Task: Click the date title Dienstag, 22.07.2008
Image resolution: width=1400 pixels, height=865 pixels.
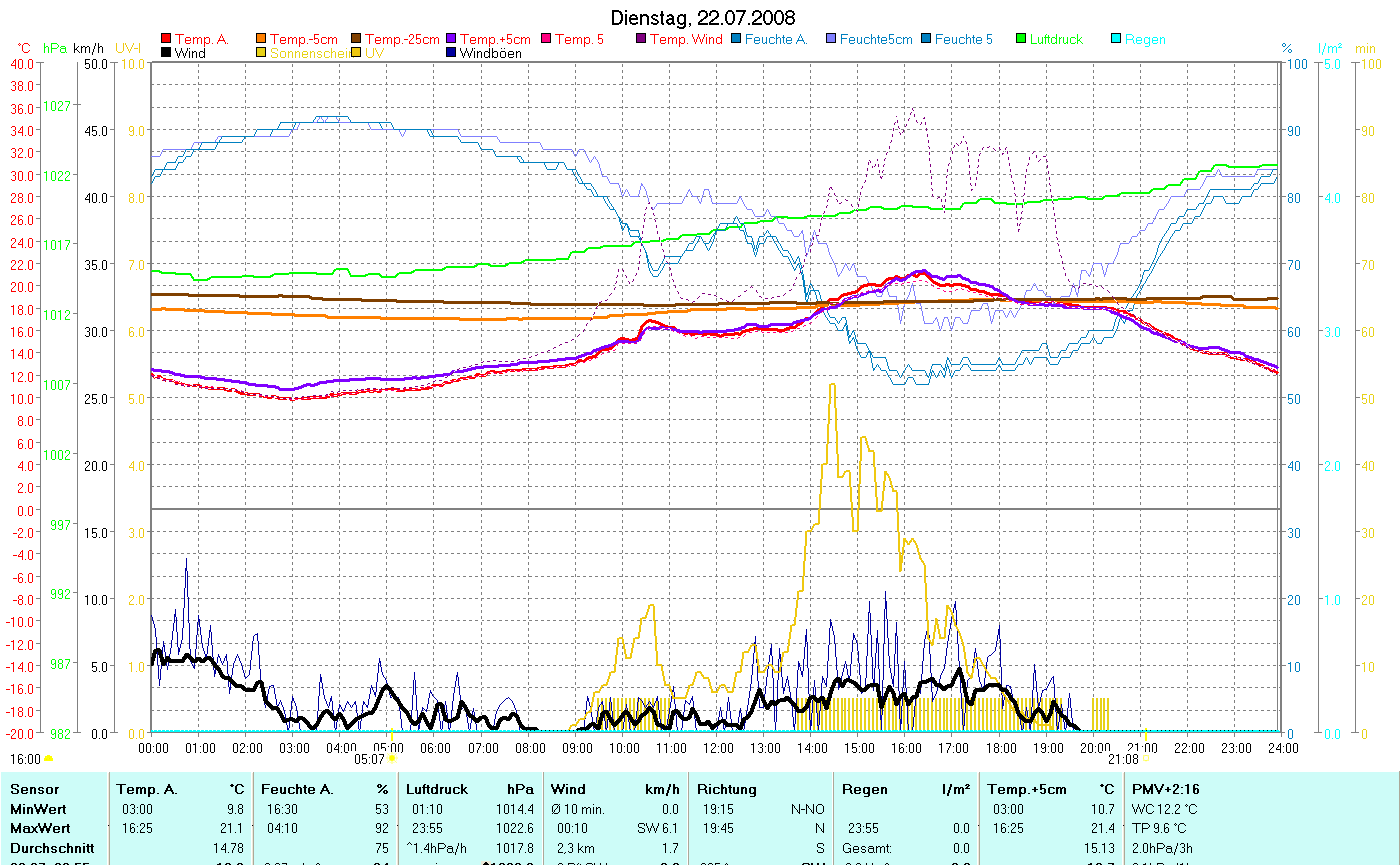Action: [703, 19]
